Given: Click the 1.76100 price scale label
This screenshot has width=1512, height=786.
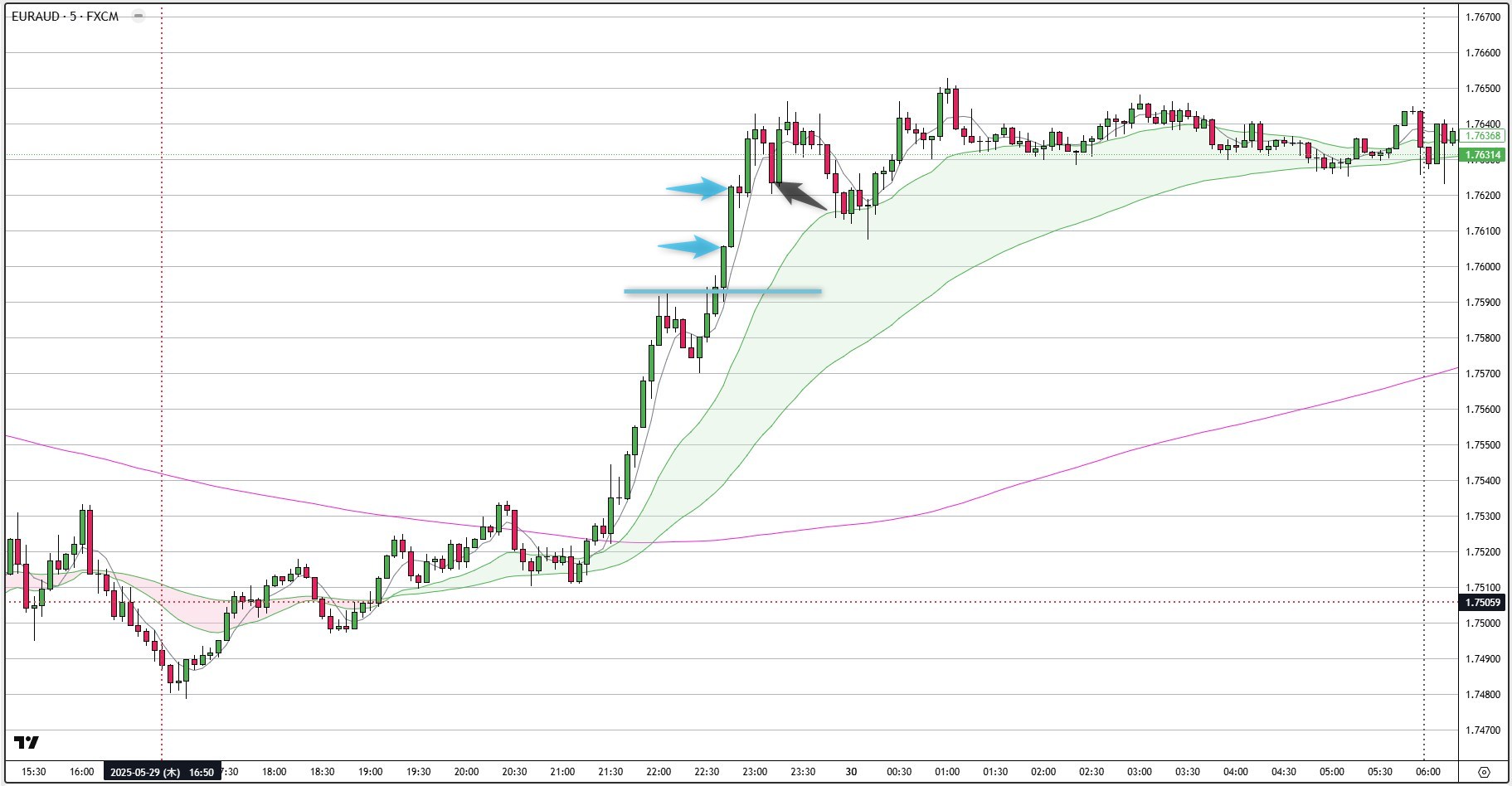Looking at the screenshot, I should (x=1483, y=231).
